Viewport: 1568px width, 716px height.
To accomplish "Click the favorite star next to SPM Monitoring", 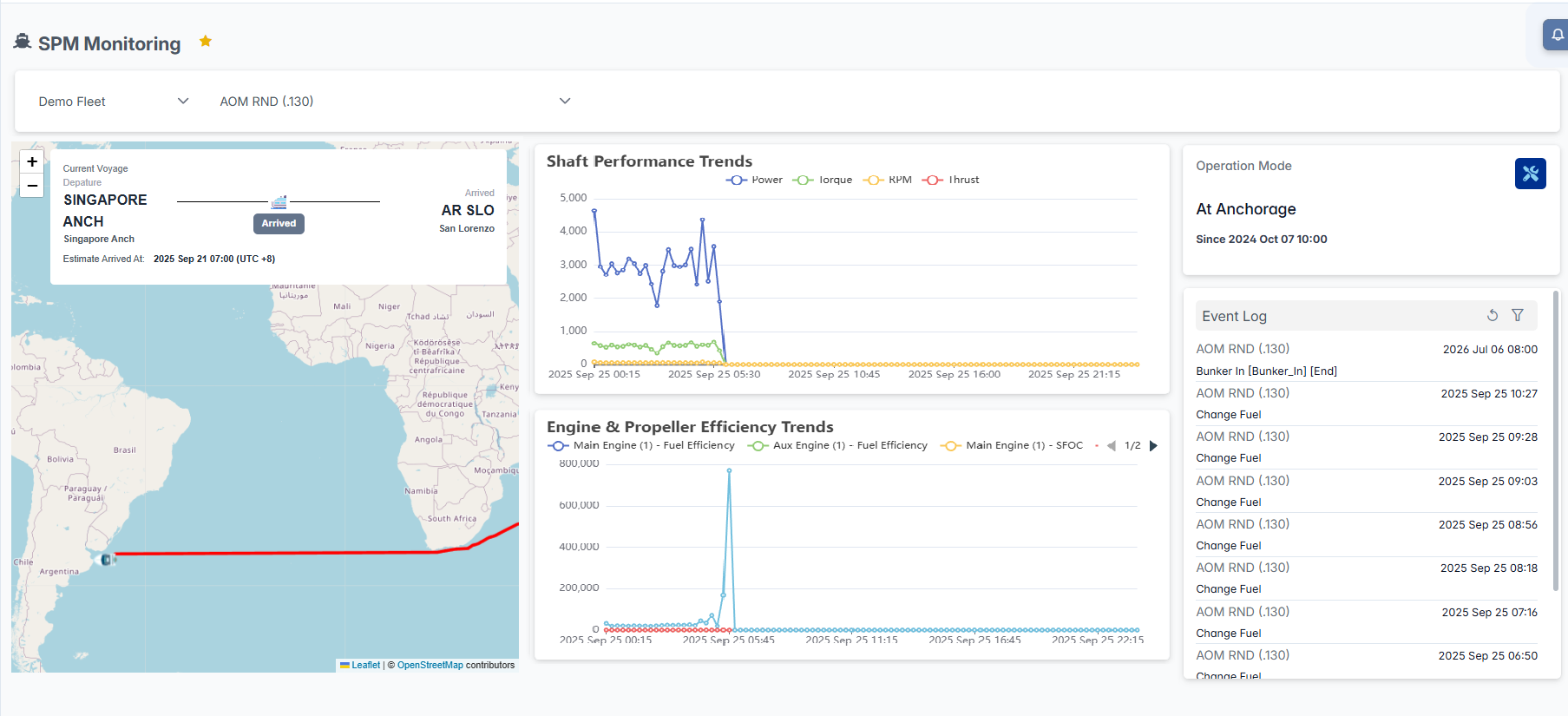I will point(206,41).
